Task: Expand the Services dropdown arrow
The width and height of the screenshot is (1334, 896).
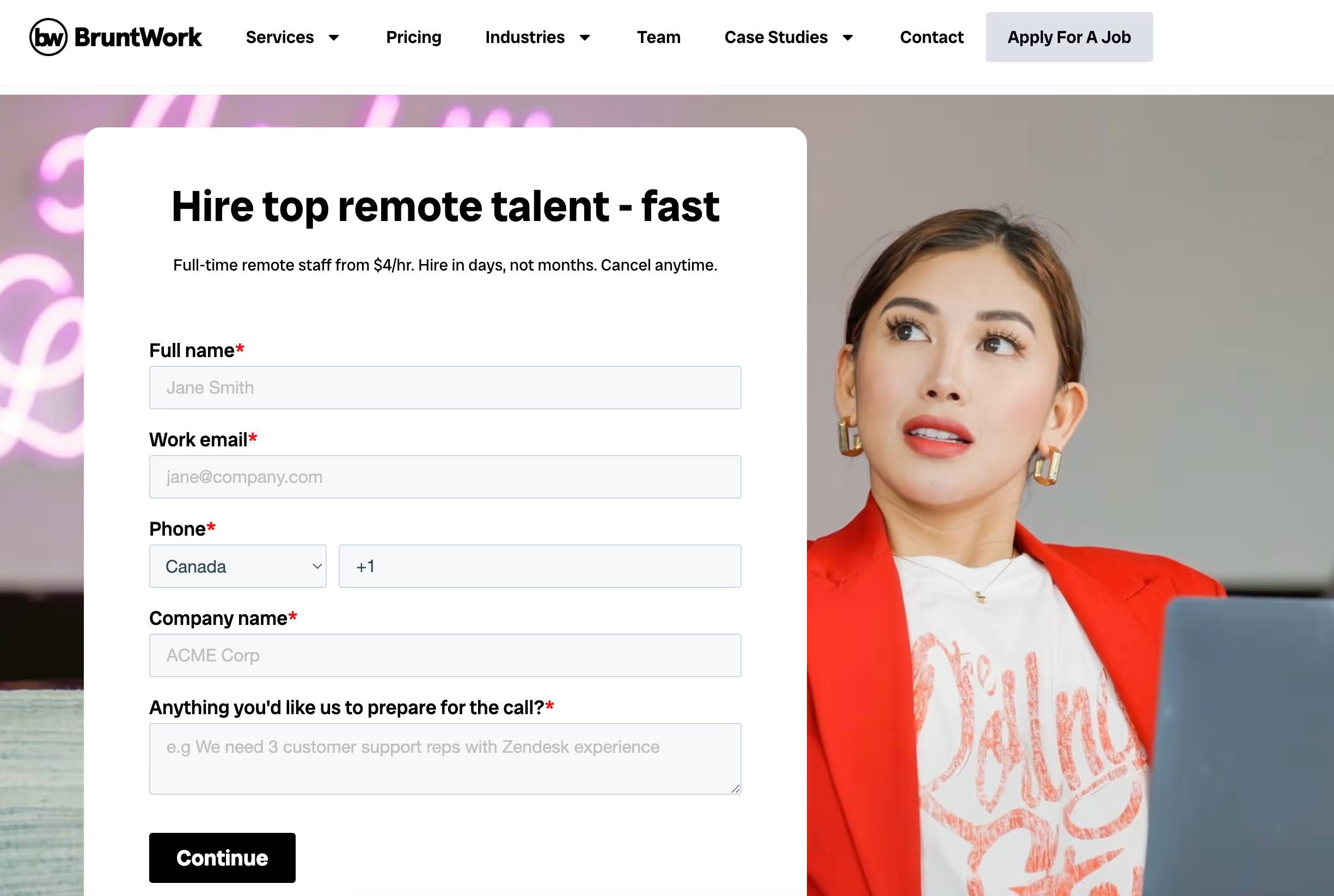Action: point(334,38)
